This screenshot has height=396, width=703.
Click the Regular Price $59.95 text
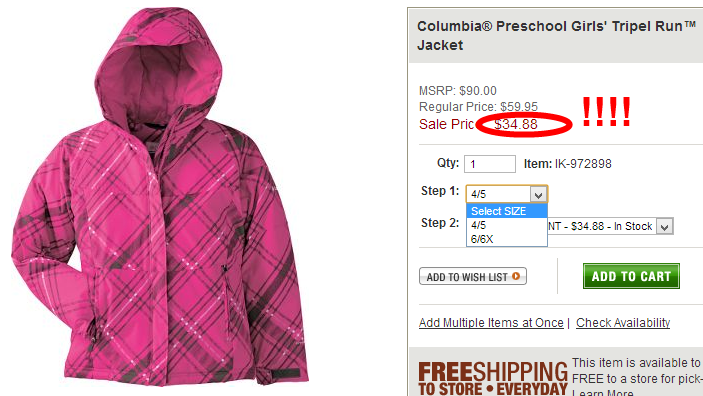(478, 107)
